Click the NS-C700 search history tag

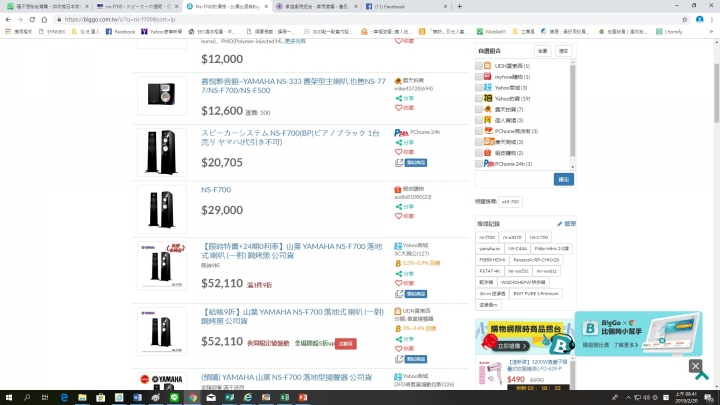click(538, 237)
